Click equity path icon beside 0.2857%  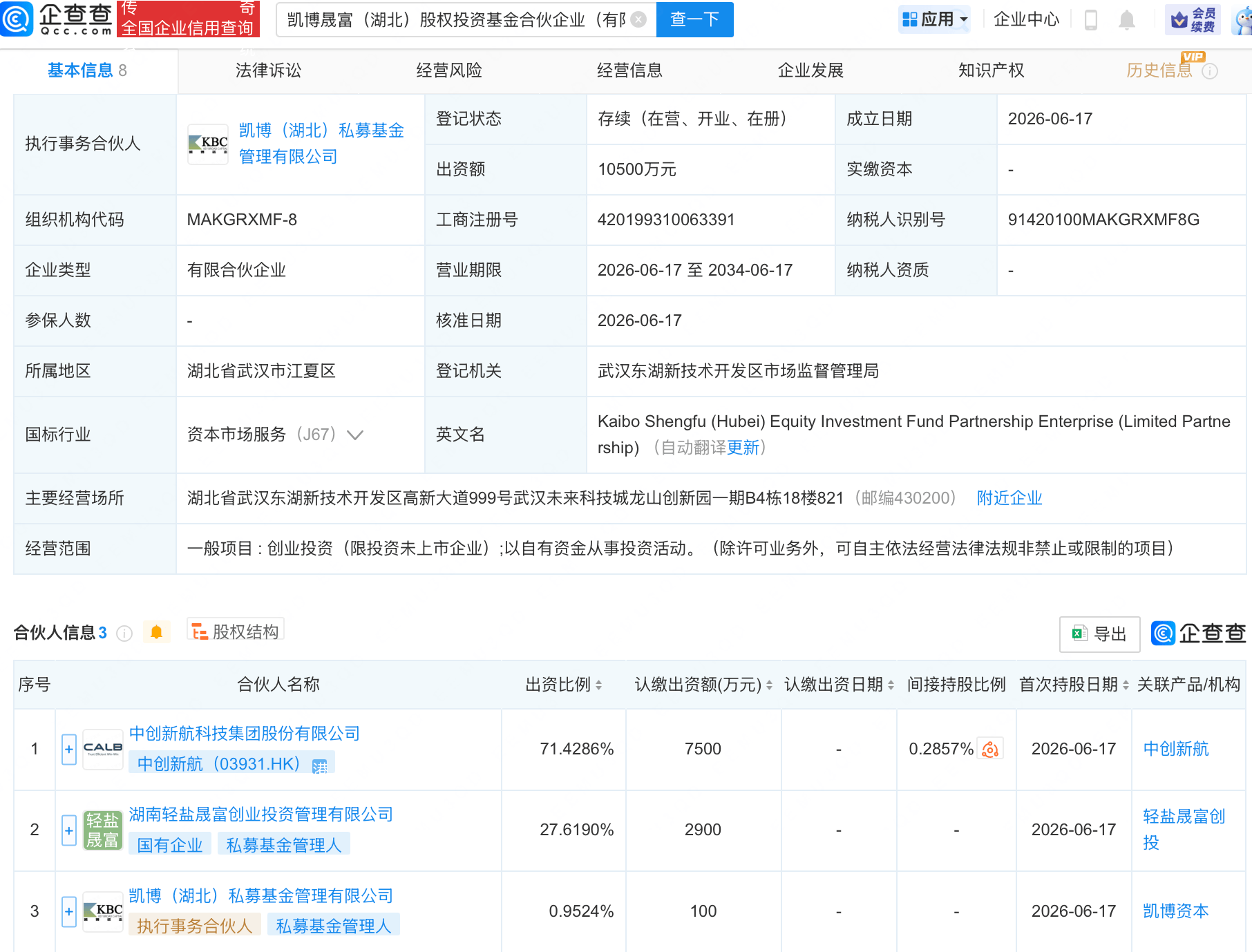click(990, 750)
